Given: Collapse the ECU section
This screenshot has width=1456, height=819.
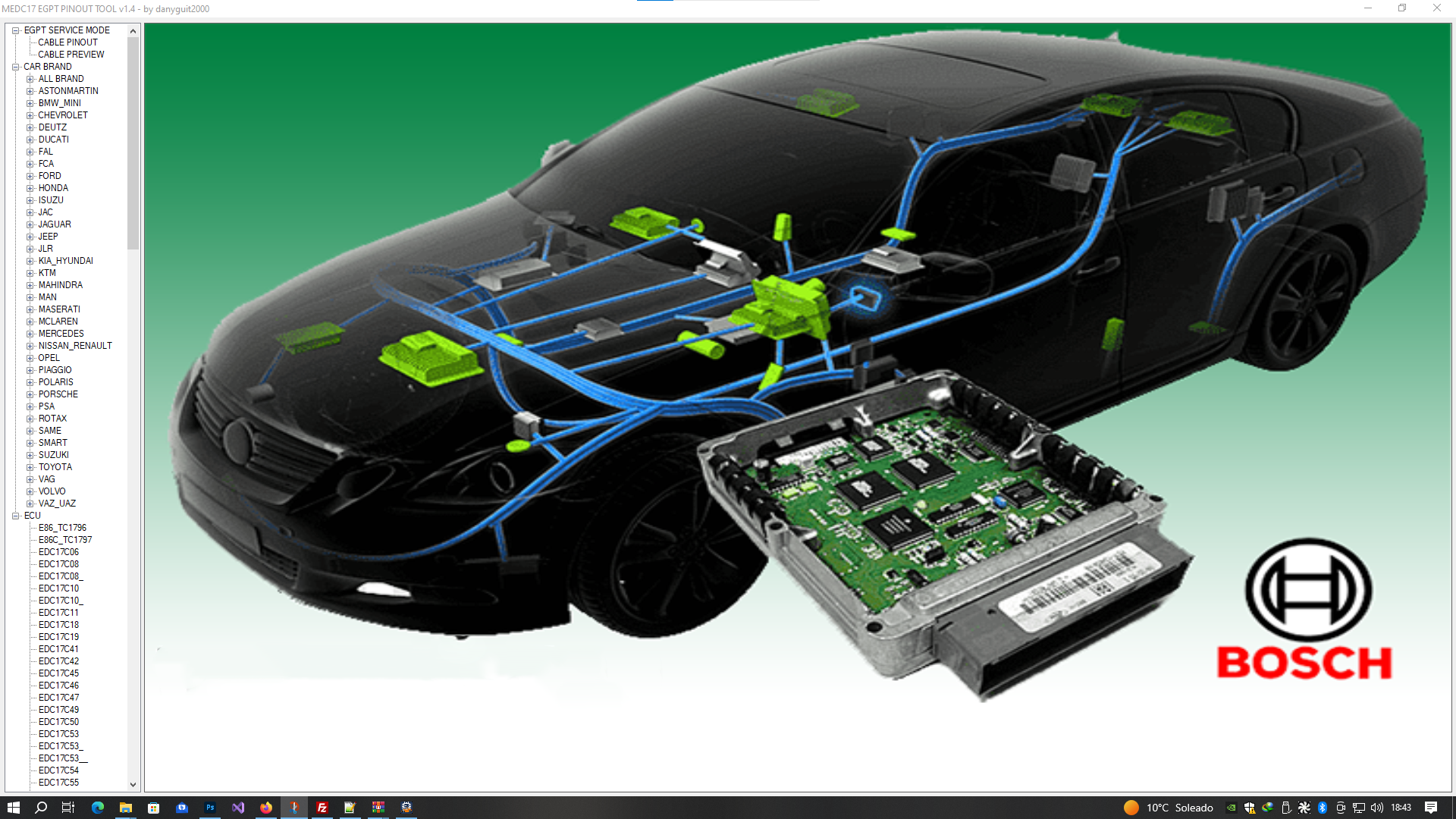Looking at the screenshot, I should [16, 516].
